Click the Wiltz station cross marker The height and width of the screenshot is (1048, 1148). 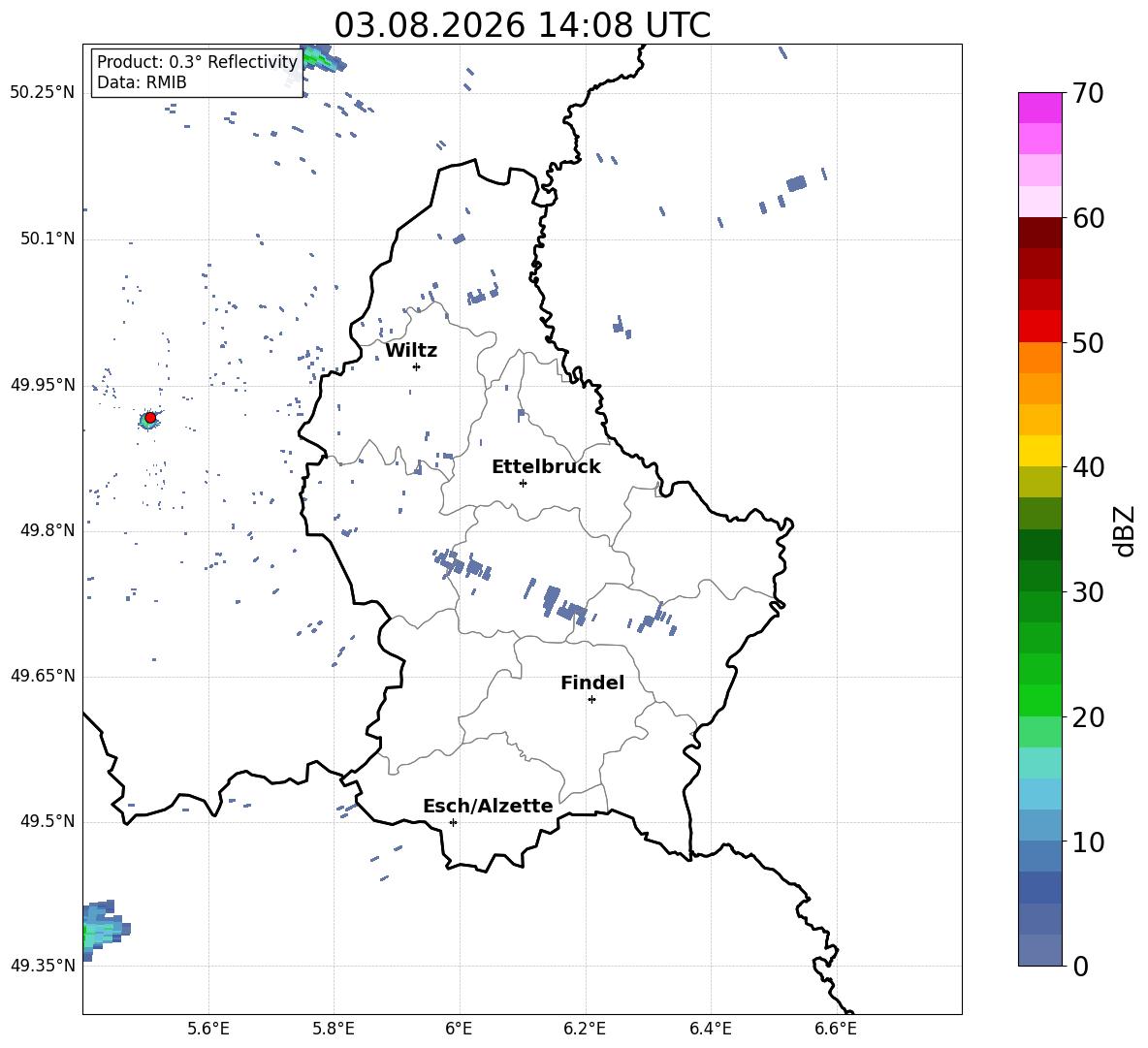pyautogui.click(x=416, y=366)
